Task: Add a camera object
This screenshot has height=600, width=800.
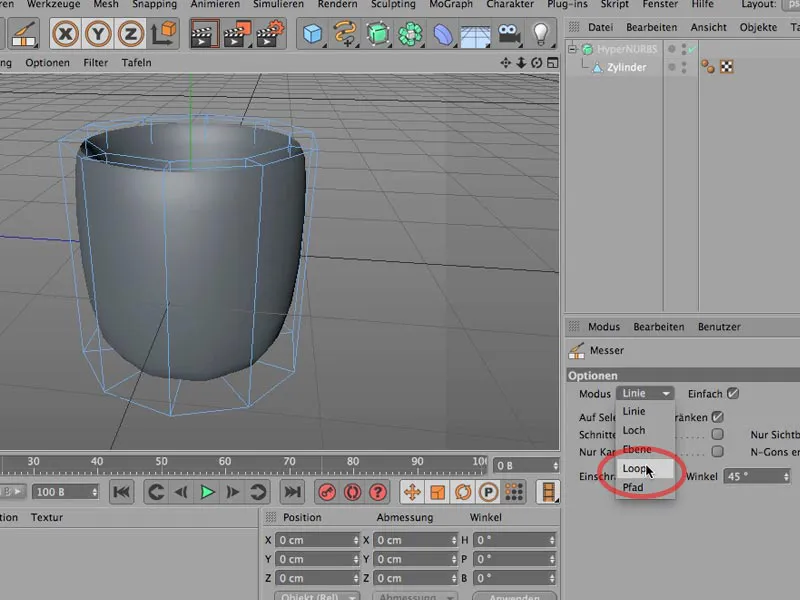Action: [509, 34]
